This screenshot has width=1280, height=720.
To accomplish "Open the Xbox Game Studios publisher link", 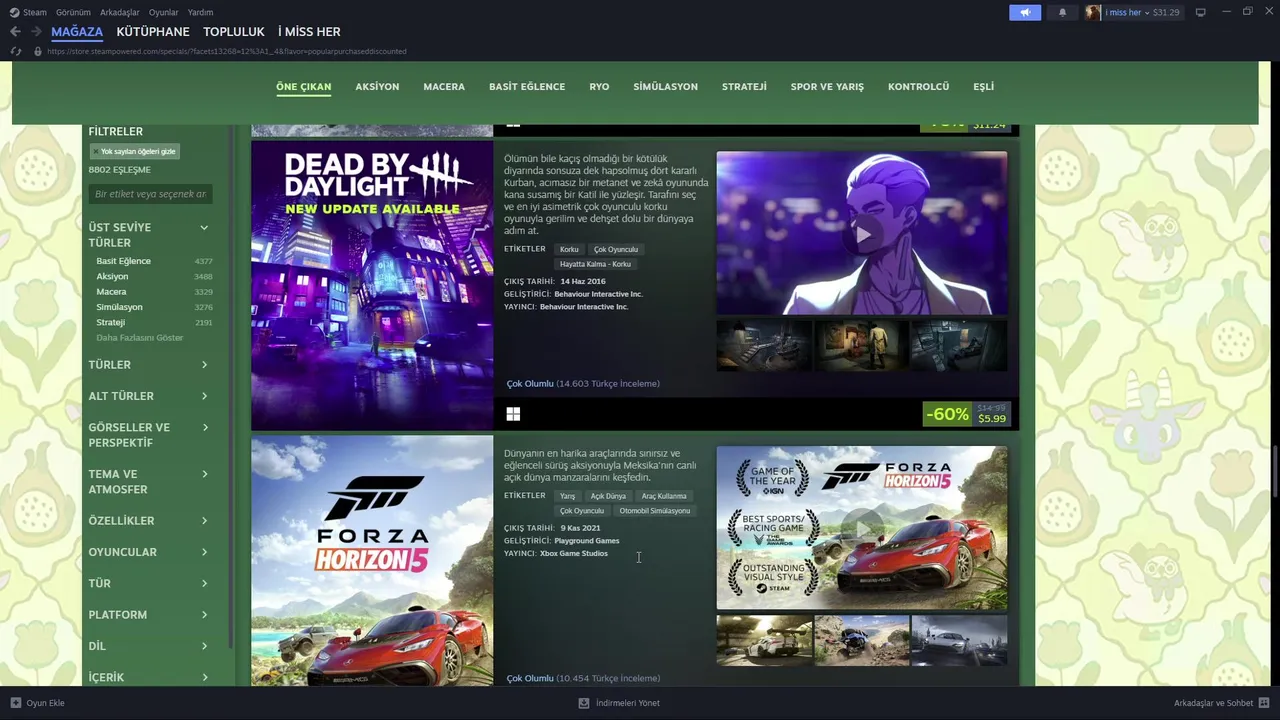I will pyautogui.click(x=574, y=554).
